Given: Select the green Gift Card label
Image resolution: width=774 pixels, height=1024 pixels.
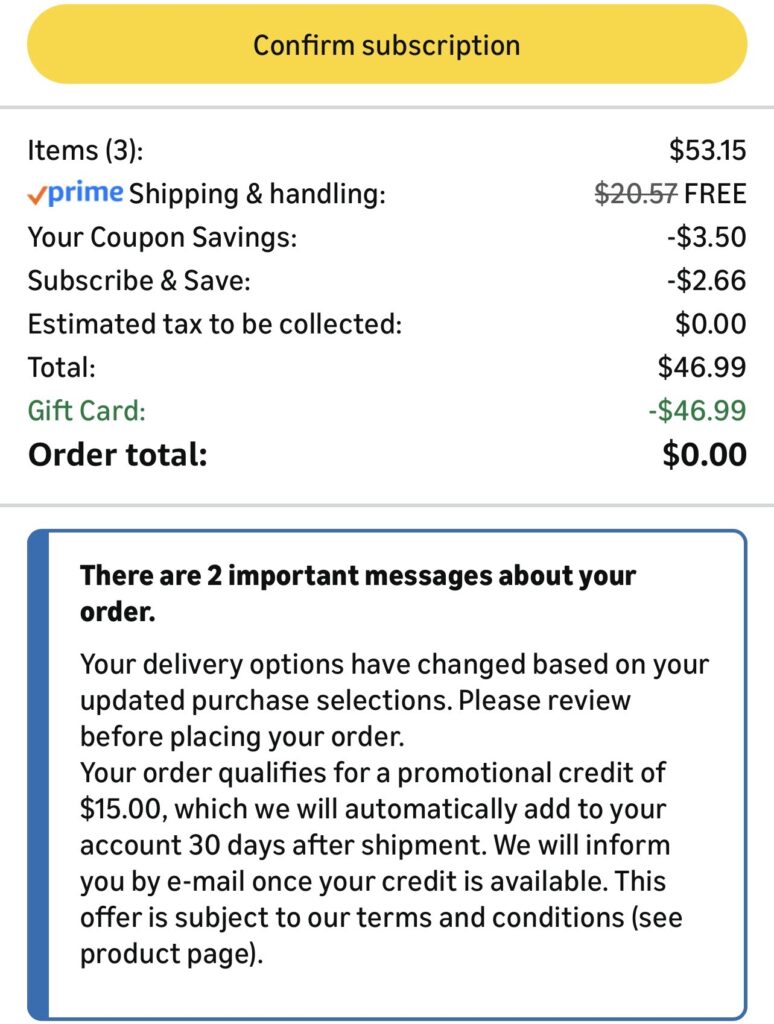Looking at the screenshot, I should point(87,410).
